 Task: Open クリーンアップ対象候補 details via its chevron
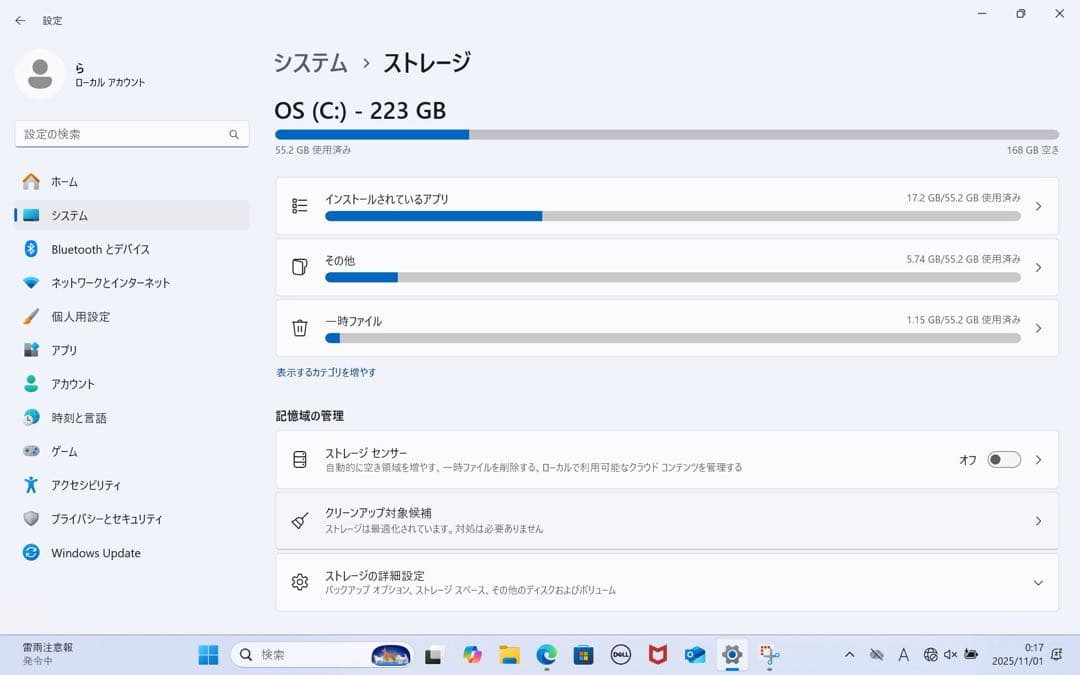click(x=1040, y=520)
